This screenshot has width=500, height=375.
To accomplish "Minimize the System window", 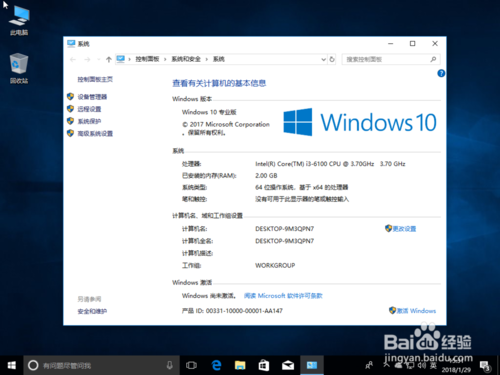I will coord(391,44).
